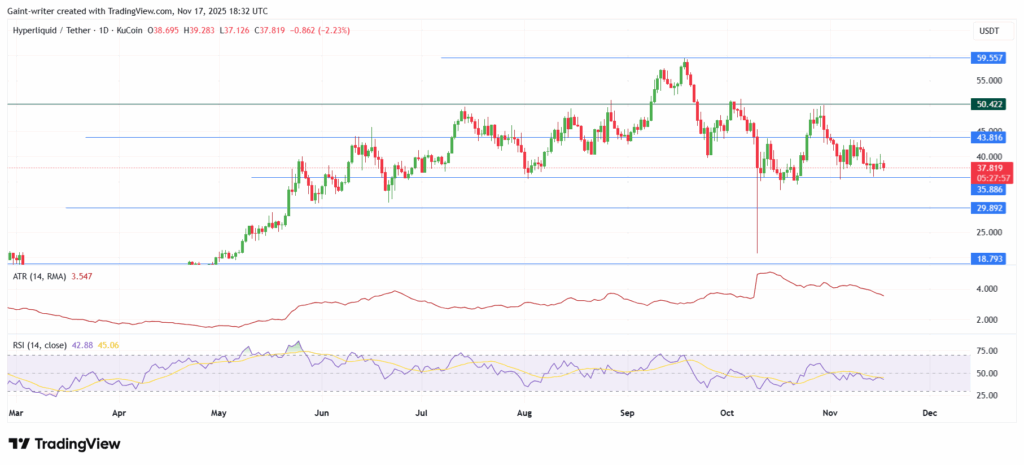Click the ATR (14, RMA) indicator label
The height and width of the screenshot is (465, 1024).
click(x=39, y=277)
